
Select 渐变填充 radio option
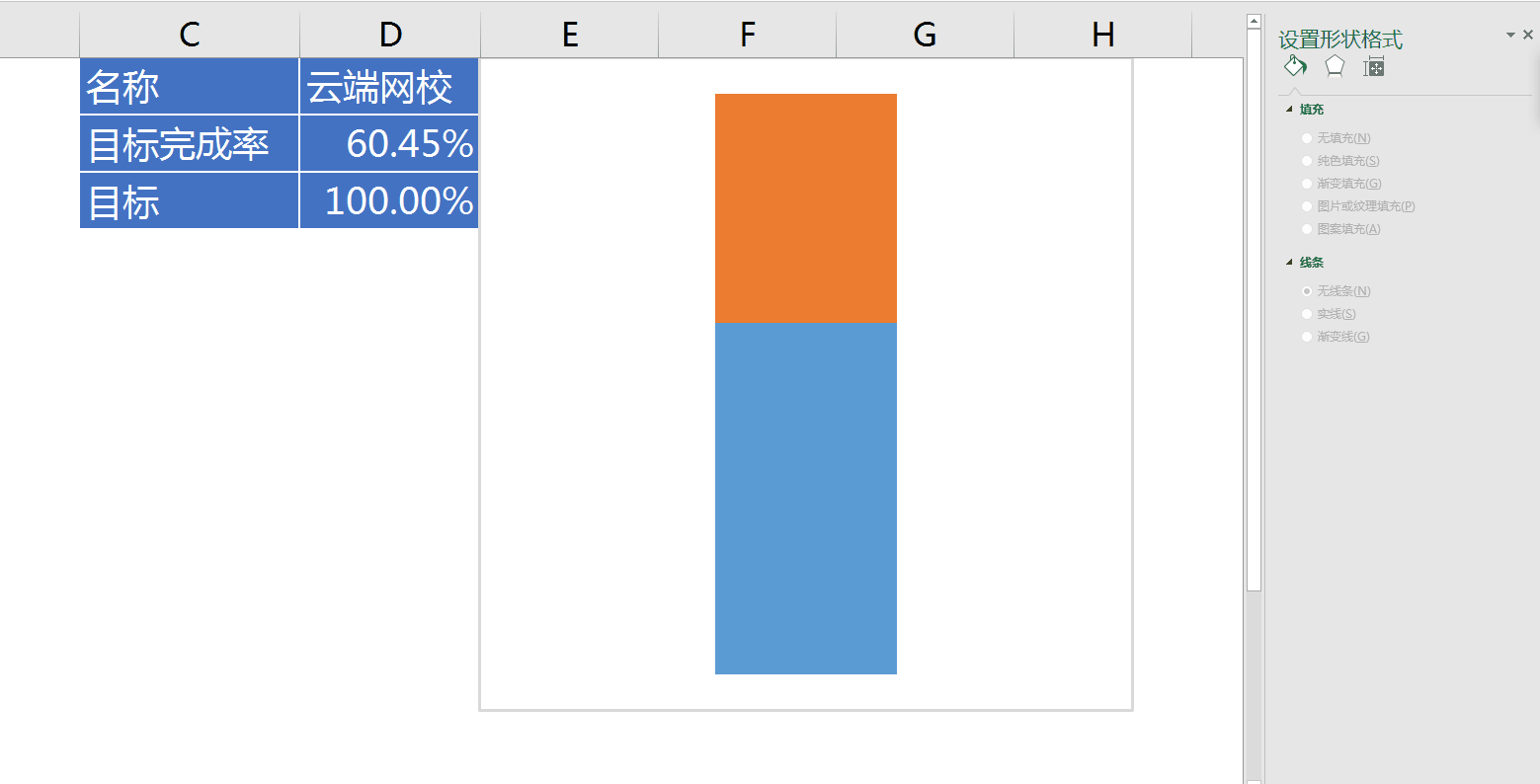[1307, 184]
